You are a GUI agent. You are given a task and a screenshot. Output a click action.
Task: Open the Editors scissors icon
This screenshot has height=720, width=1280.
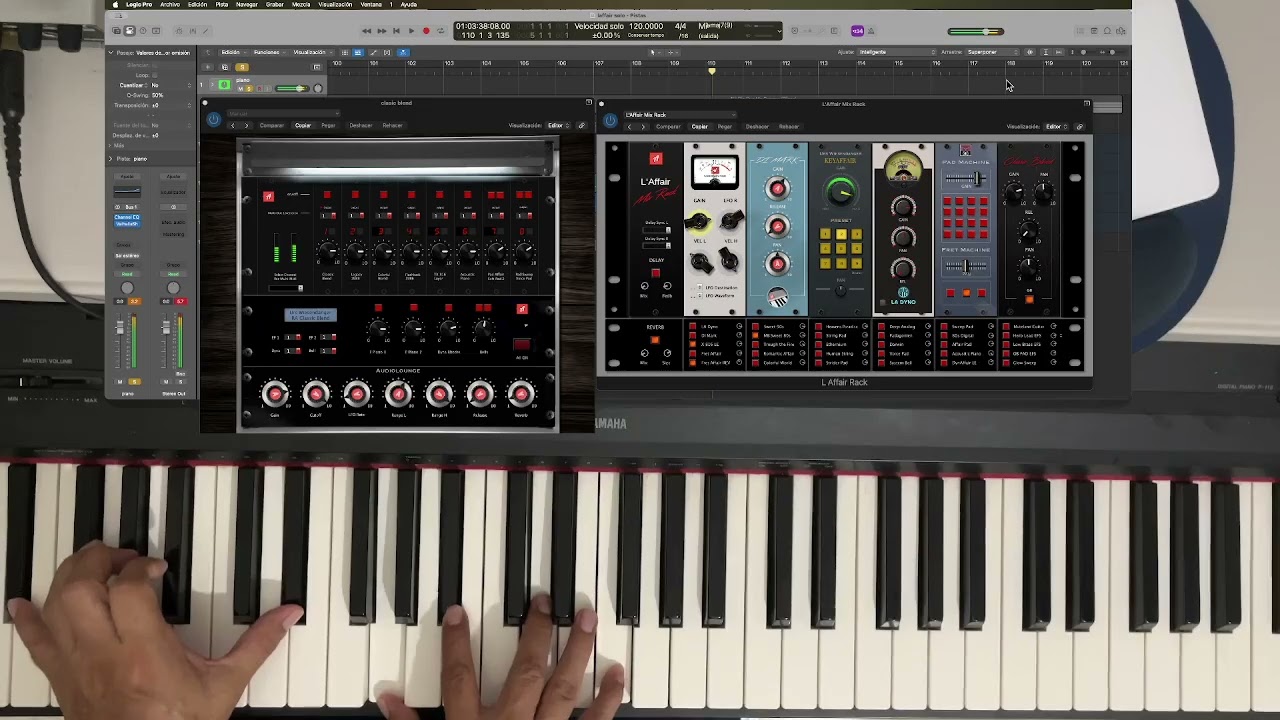click(205, 31)
